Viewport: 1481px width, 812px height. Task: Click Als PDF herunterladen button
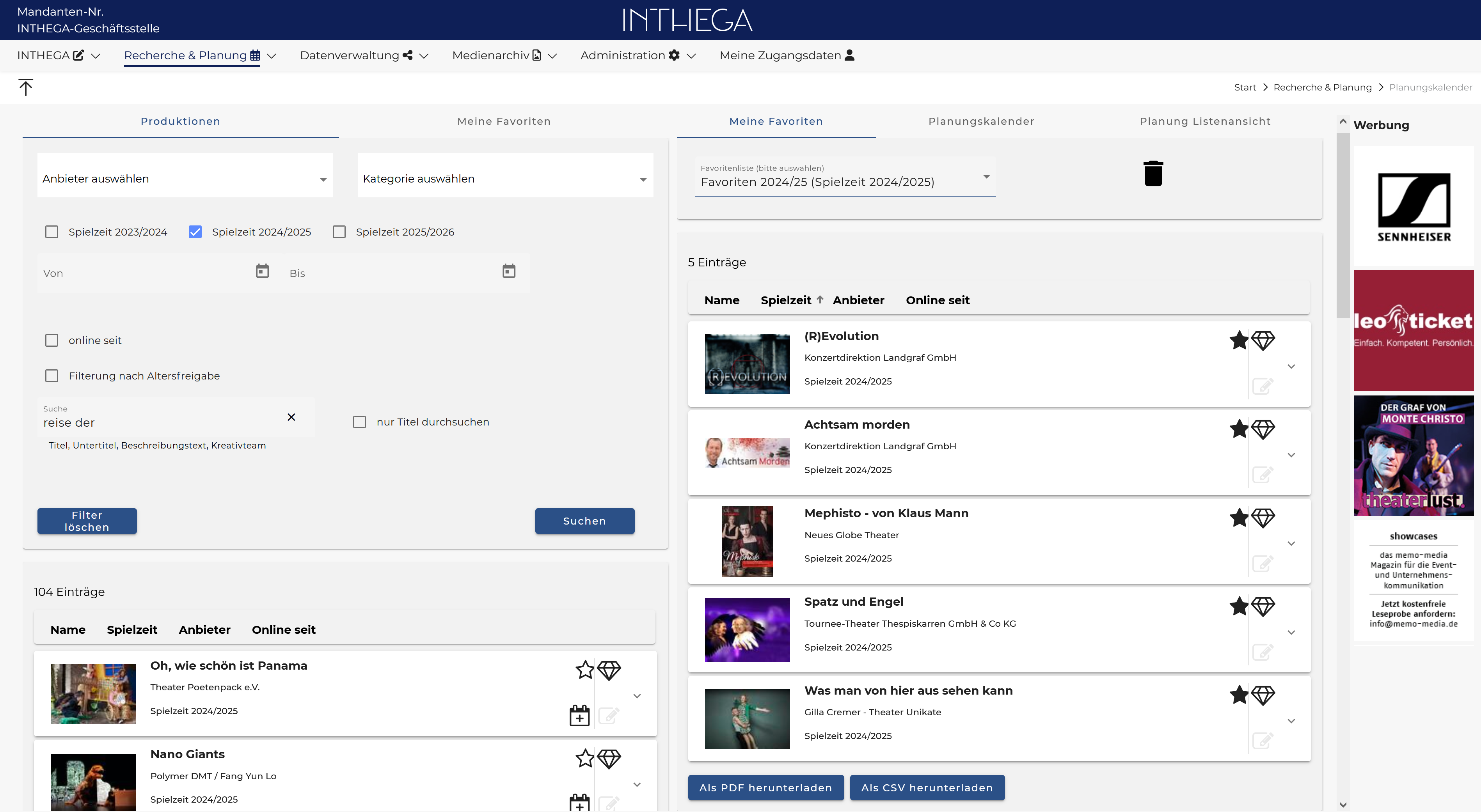[766, 787]
